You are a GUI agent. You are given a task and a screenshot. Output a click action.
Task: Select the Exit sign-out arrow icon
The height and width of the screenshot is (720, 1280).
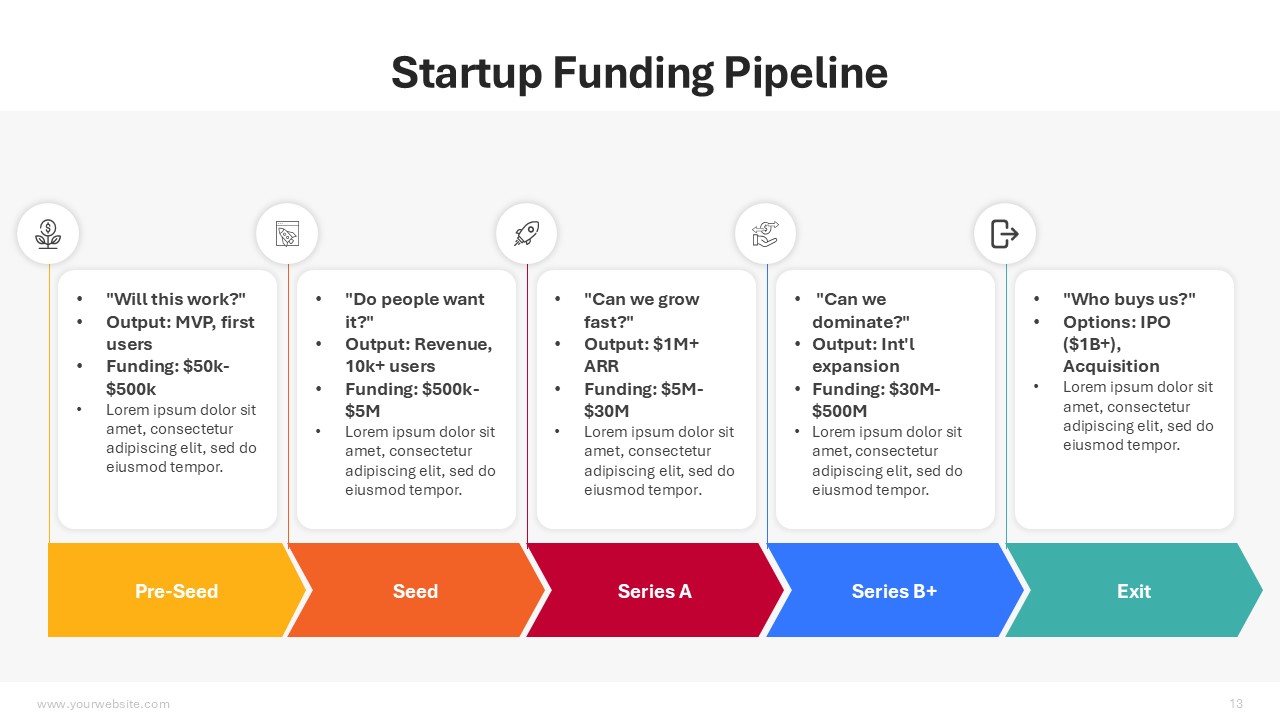click(1004, 234)
